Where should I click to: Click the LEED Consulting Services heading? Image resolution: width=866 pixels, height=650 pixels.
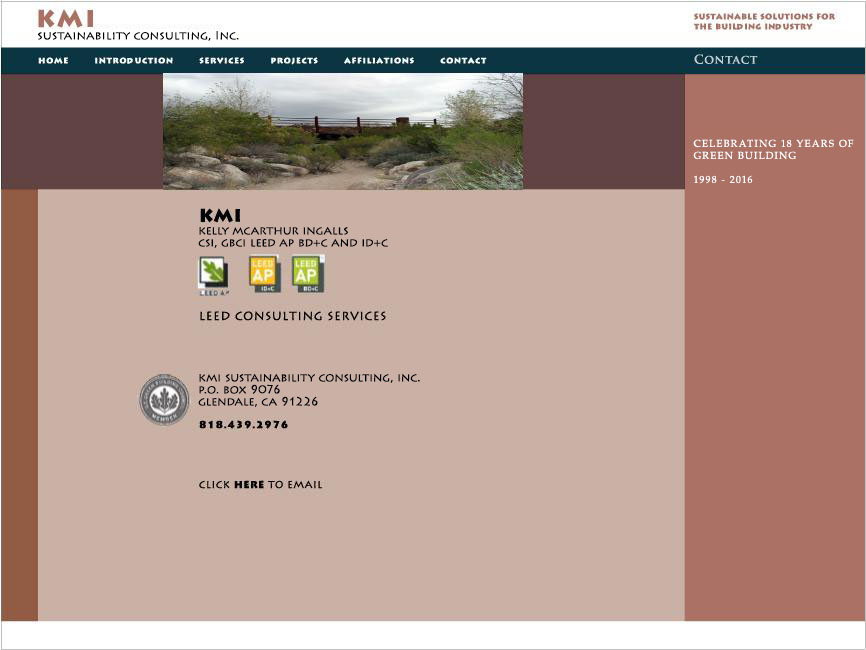pyautogui.click(x=293, y=316)
